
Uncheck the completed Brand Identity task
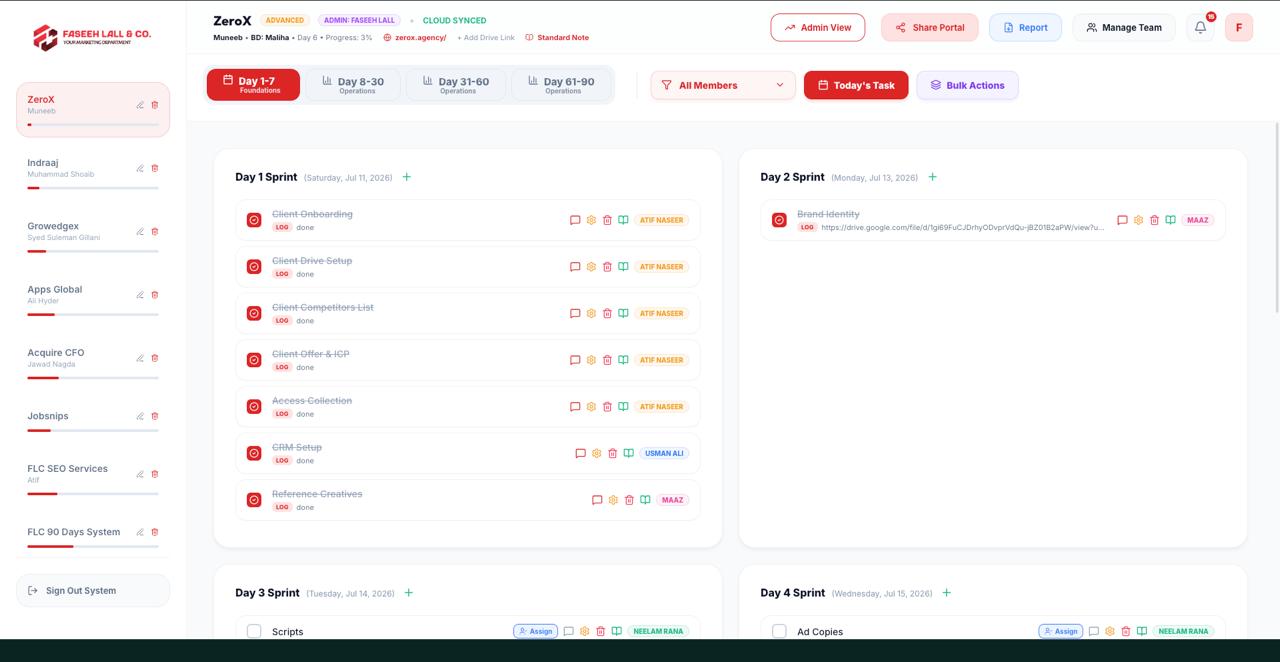pyautogui.click(x=779, y=220)
